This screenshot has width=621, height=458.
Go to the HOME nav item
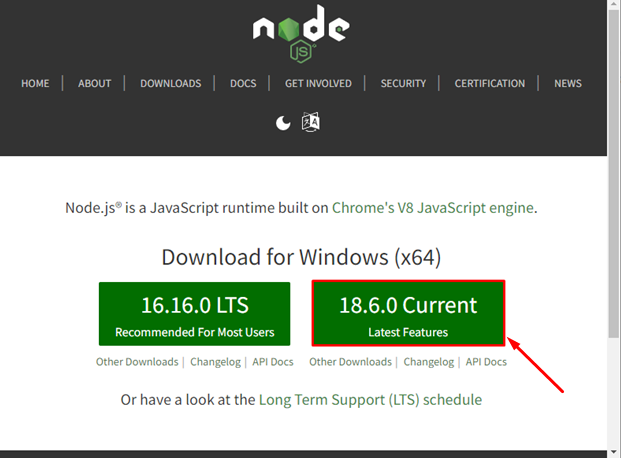35,84
